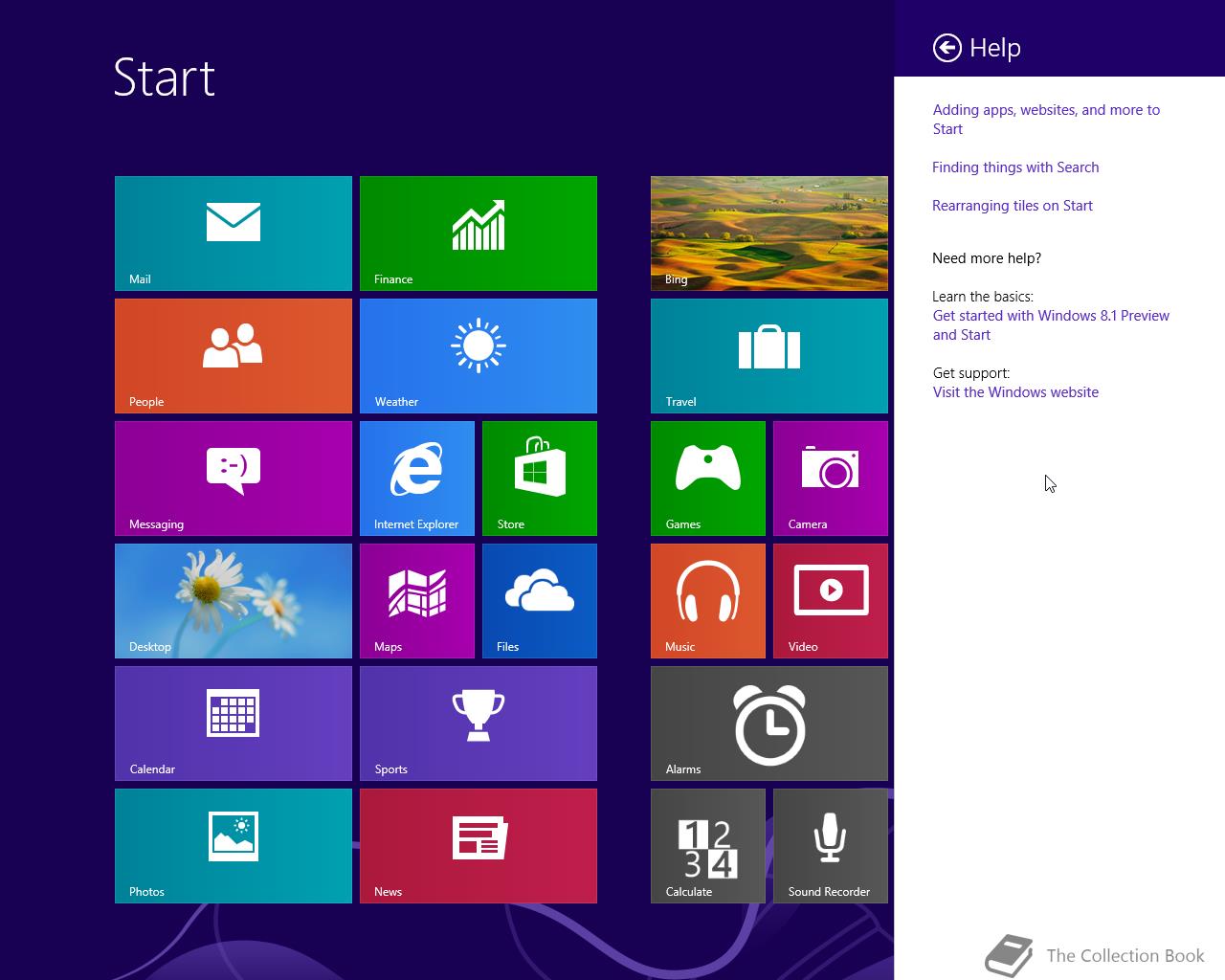Screen dimensions: 1225x980
Task: Open the Maps tile
Action: point(417,601)
